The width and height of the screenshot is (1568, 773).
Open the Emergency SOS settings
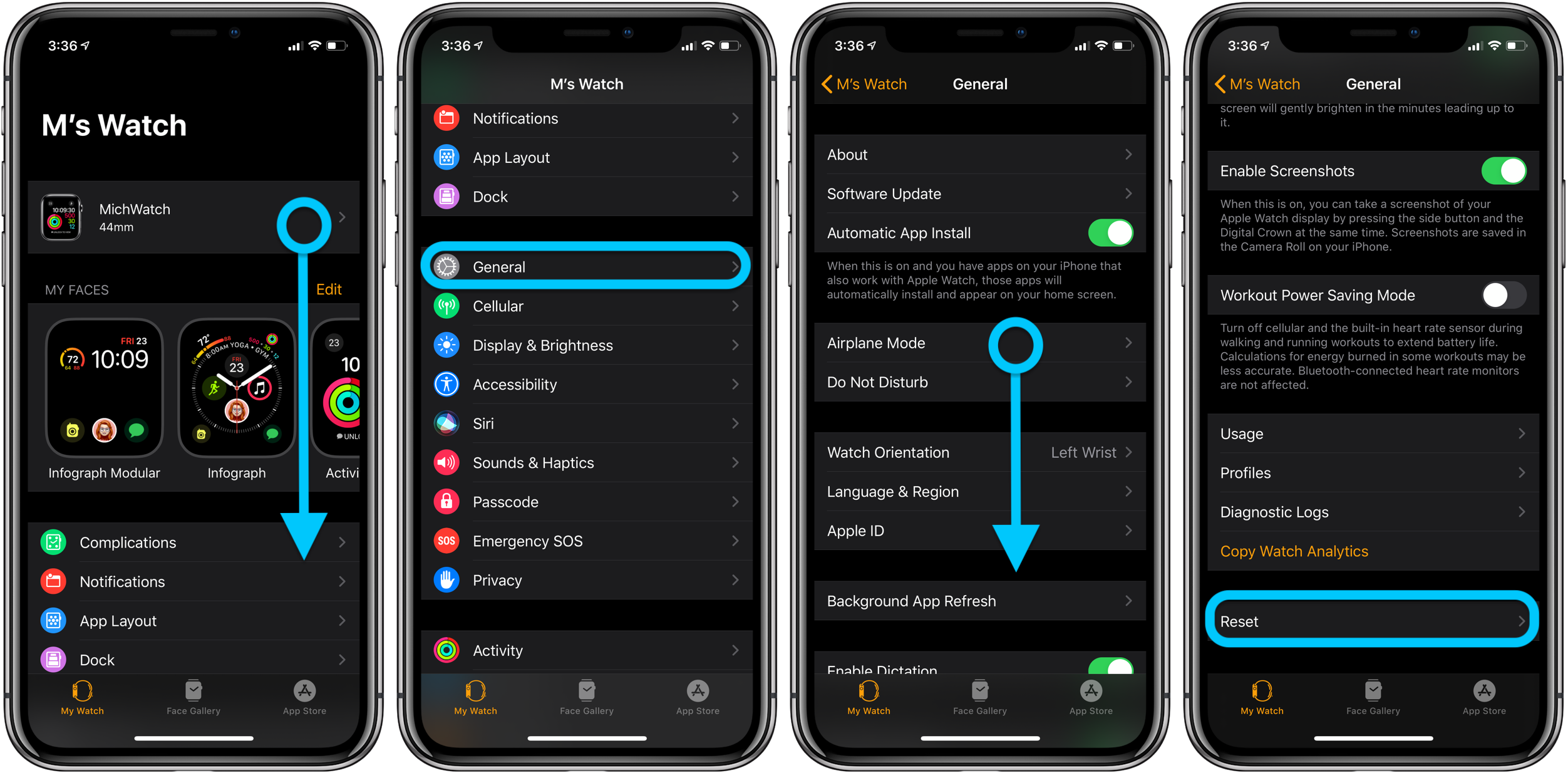coord(588,540)
